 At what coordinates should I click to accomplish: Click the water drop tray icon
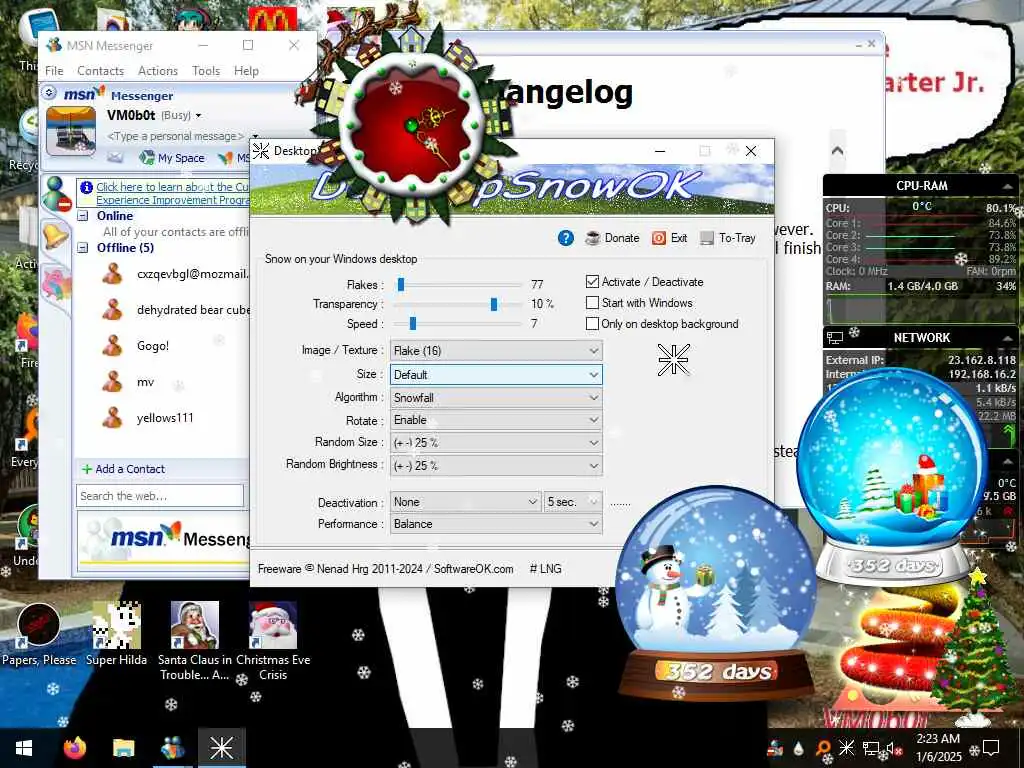[x=798, y=748]
